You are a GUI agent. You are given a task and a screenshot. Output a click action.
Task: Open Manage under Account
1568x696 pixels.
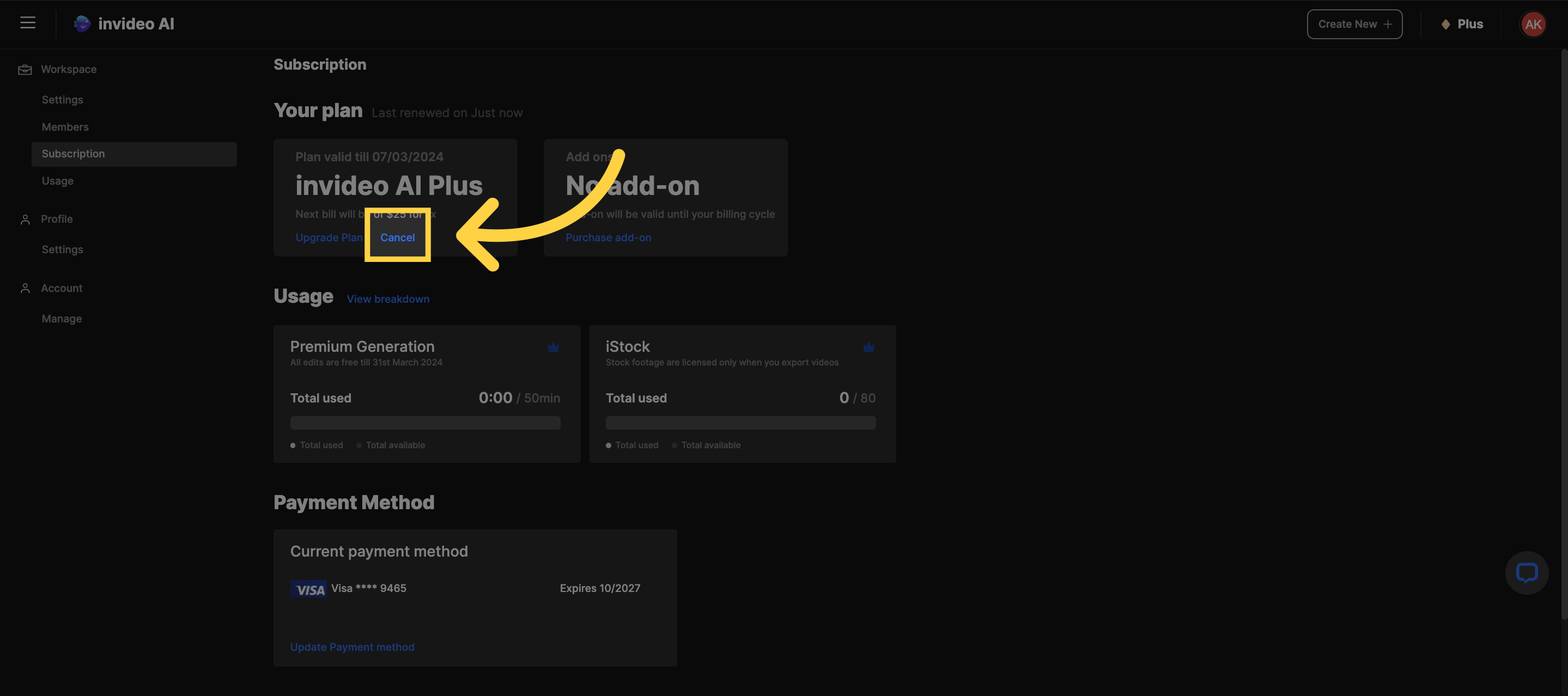coord(62,318)
